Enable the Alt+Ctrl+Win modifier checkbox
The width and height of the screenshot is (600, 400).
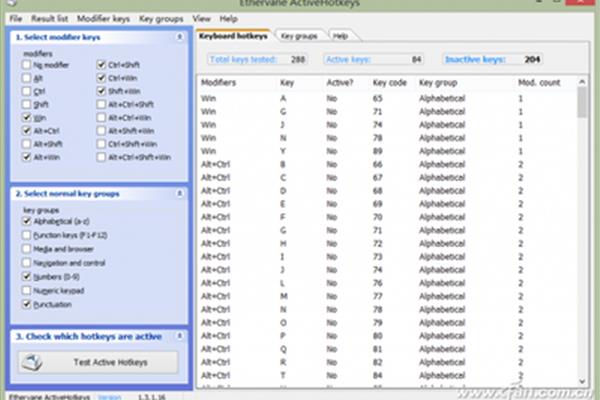[101, 118]
